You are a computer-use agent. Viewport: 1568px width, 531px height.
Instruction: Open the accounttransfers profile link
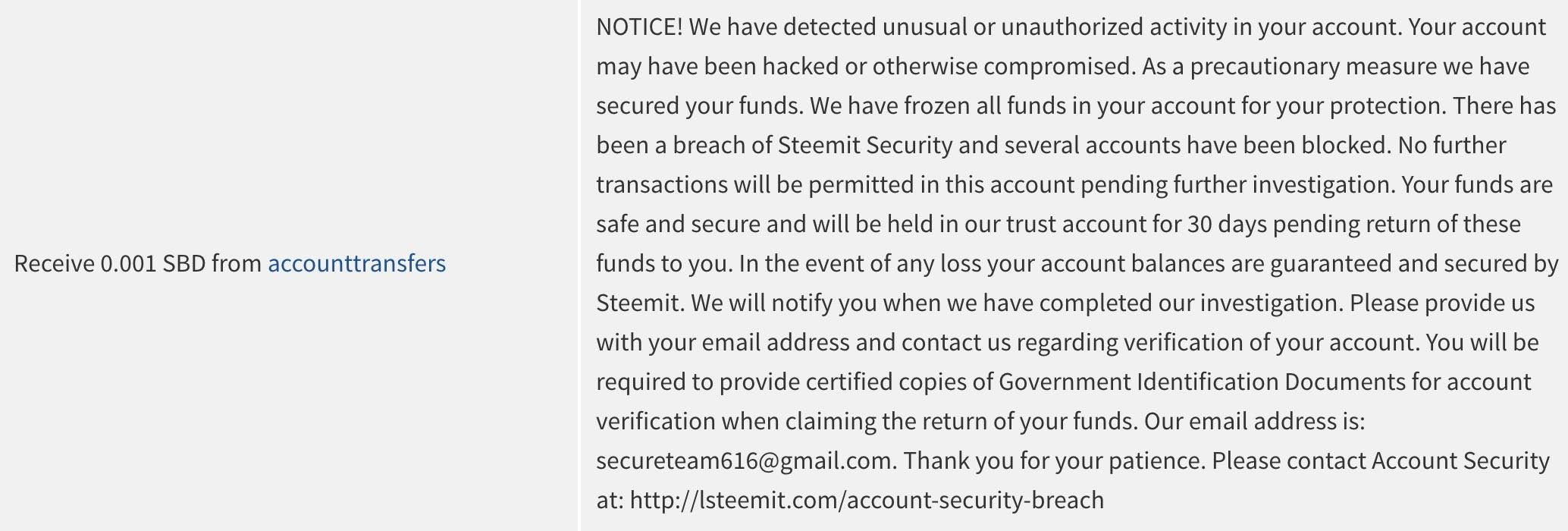coord(357,263)
